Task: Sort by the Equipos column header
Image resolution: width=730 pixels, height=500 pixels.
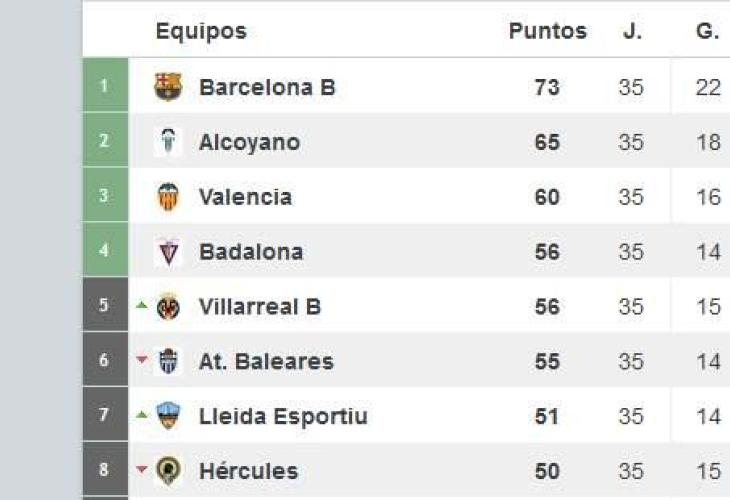Action: (200, 31)
